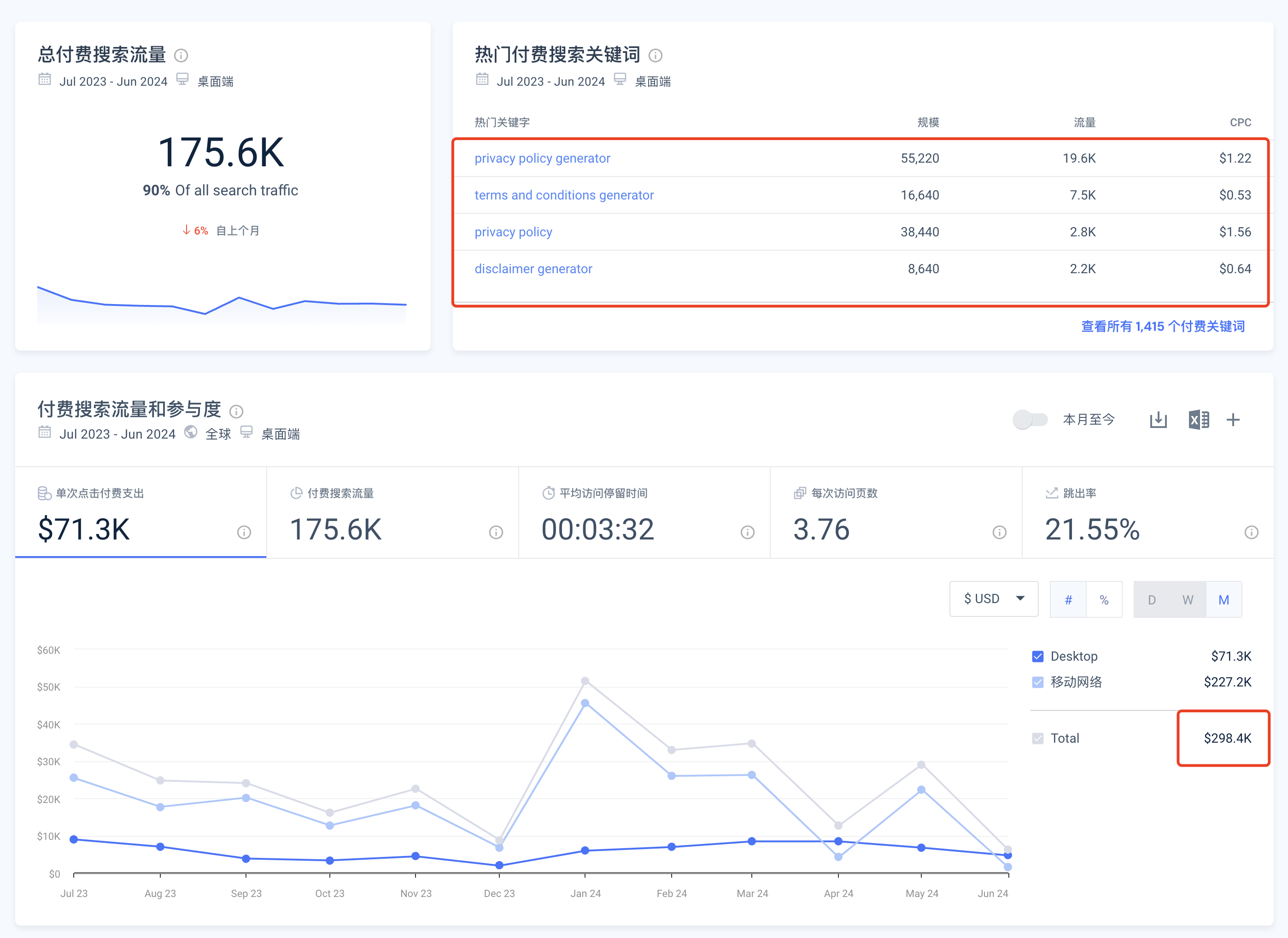
Task: Select the 单次点击付费支出 metric tab
Action: [x=141, y=513]
